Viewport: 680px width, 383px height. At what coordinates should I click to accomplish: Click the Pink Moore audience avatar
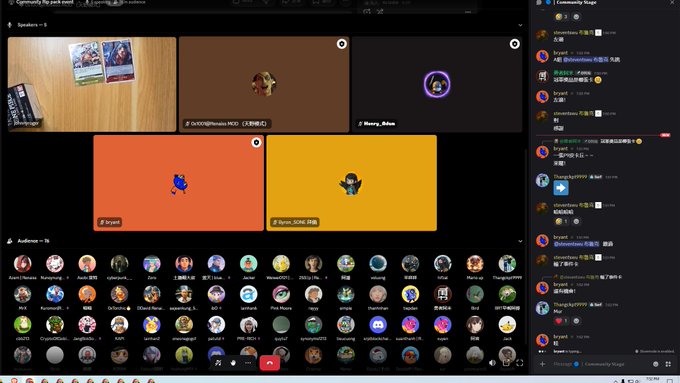coord(281,295)
